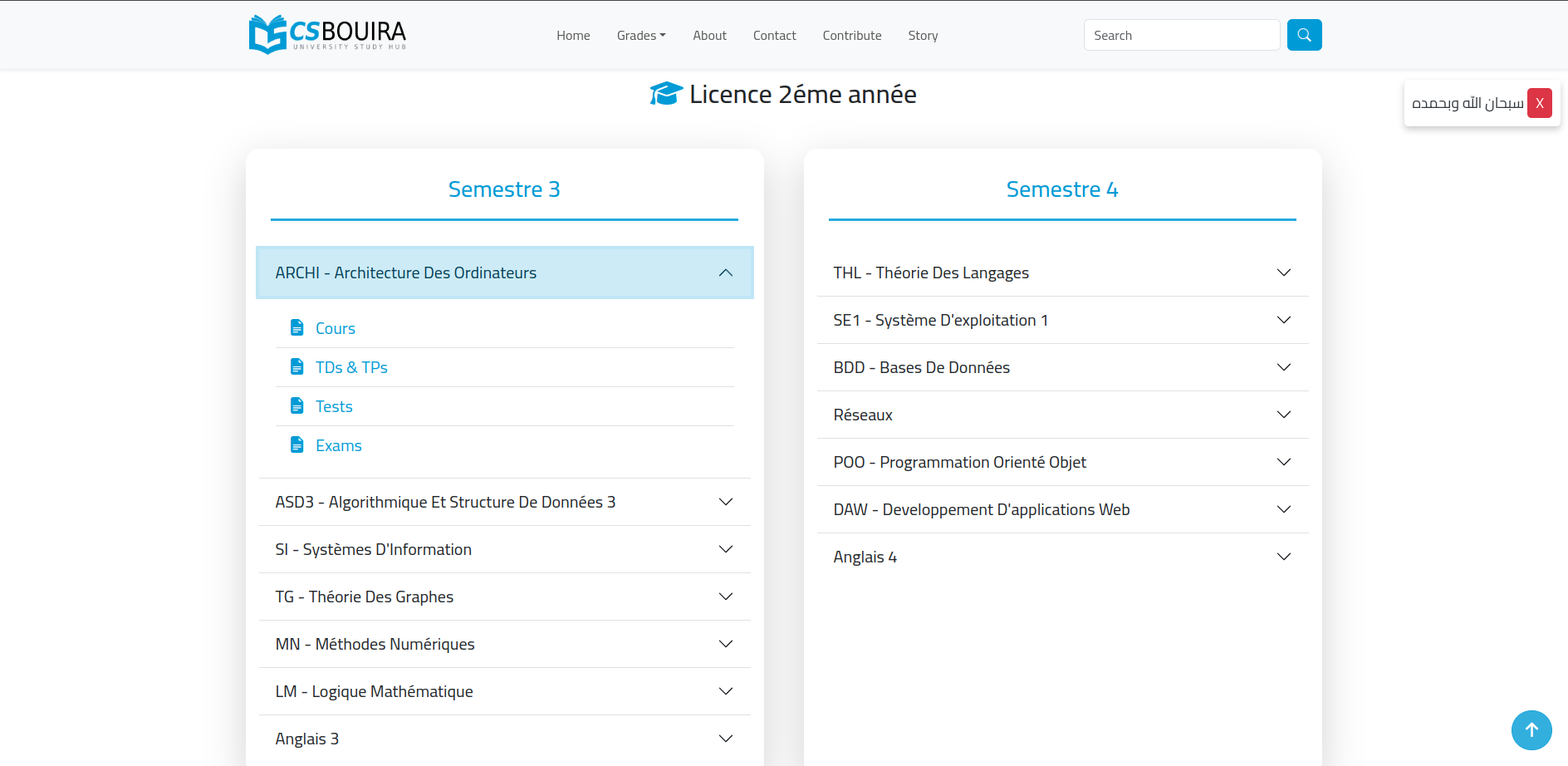Screen dimensions: 1568x766
Task: Dismiss the Arabic notification with X
Action: pyautogui.click(x=1539, y=103)
